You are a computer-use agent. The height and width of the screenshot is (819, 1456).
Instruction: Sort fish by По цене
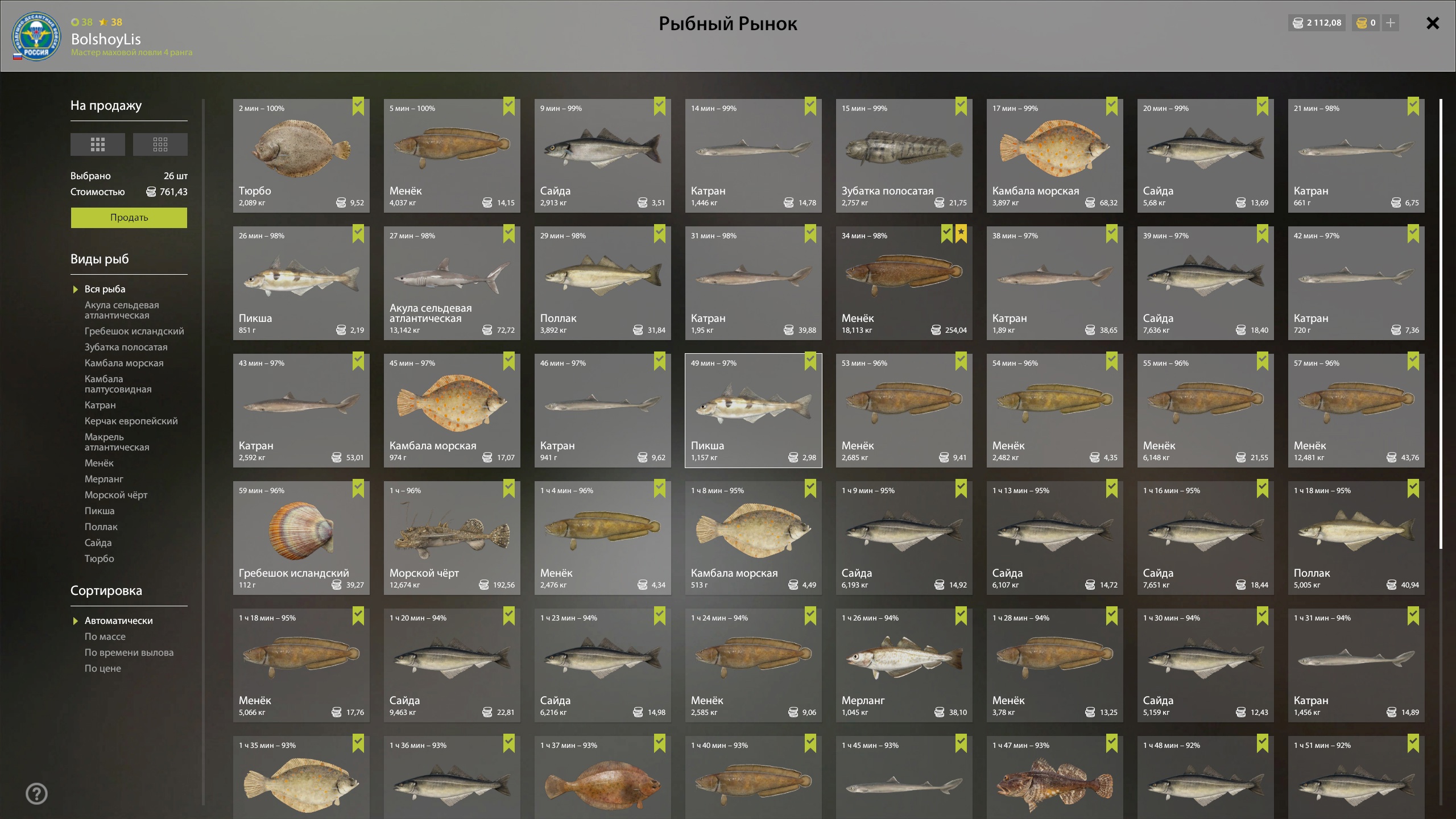(x=103, y=668)
